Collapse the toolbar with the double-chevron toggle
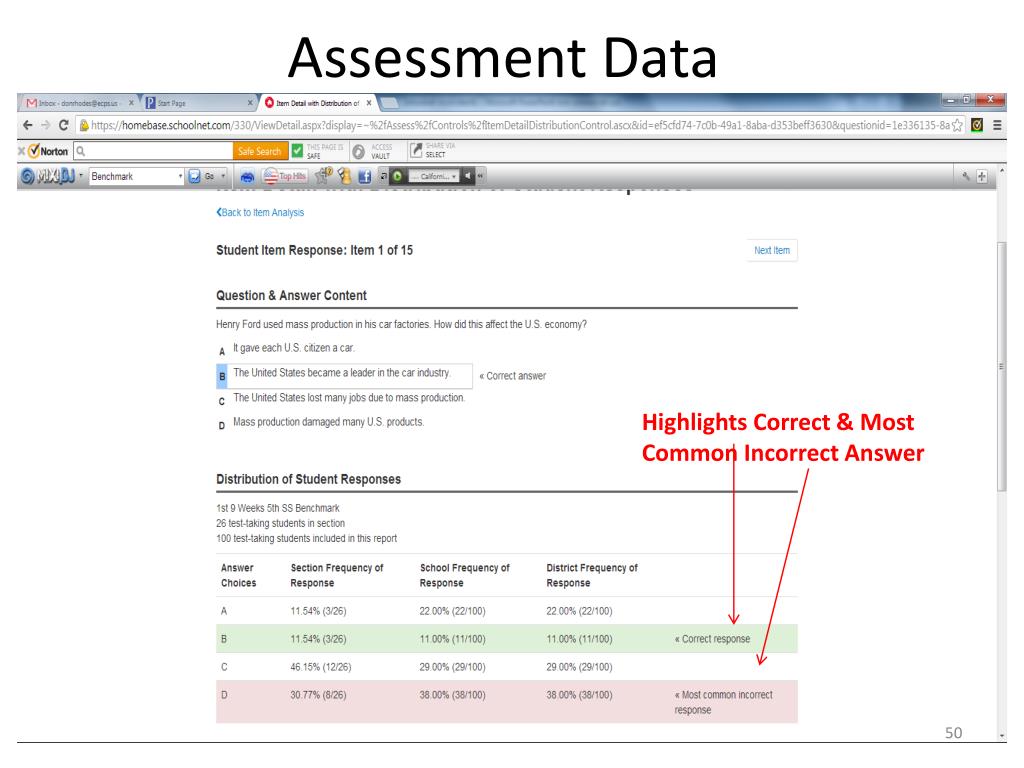The image size is (1024, 768). point(480,176)
